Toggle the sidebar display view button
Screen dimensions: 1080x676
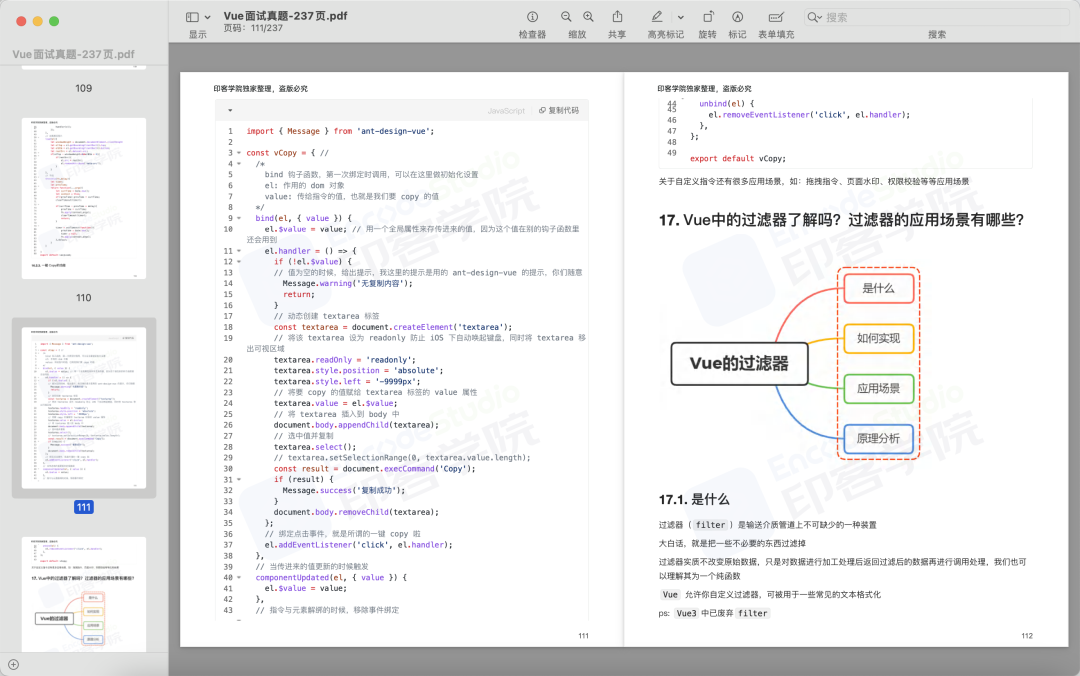coord(192,17)
